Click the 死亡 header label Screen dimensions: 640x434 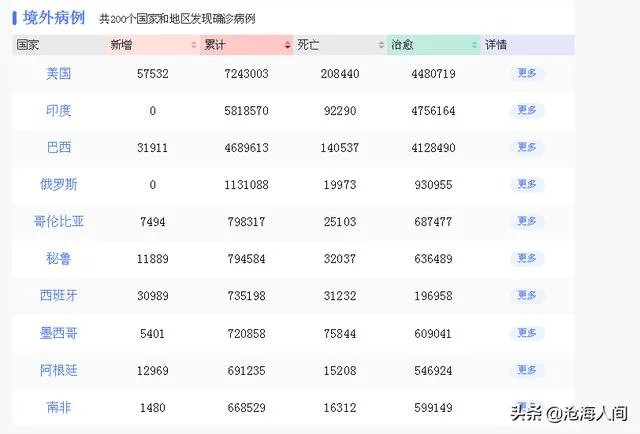[x=308, y=45]
